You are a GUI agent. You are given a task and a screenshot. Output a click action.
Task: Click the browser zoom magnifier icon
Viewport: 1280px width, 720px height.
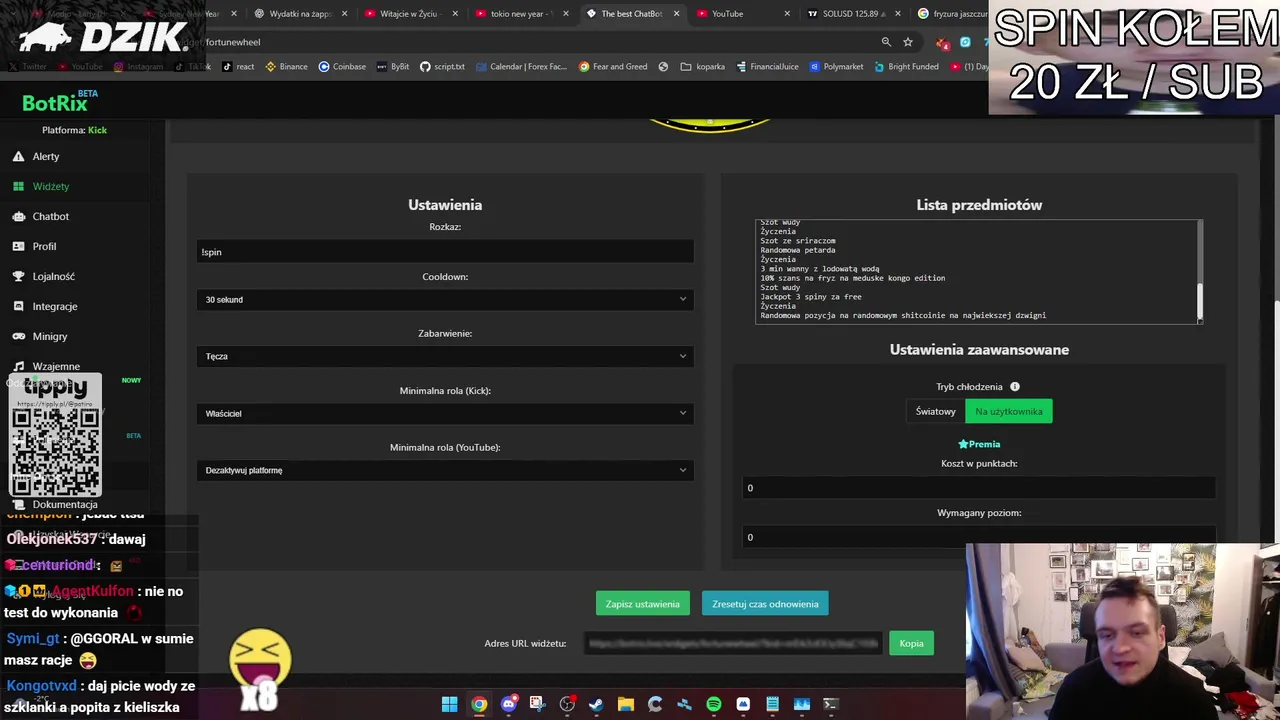point(886,42)
